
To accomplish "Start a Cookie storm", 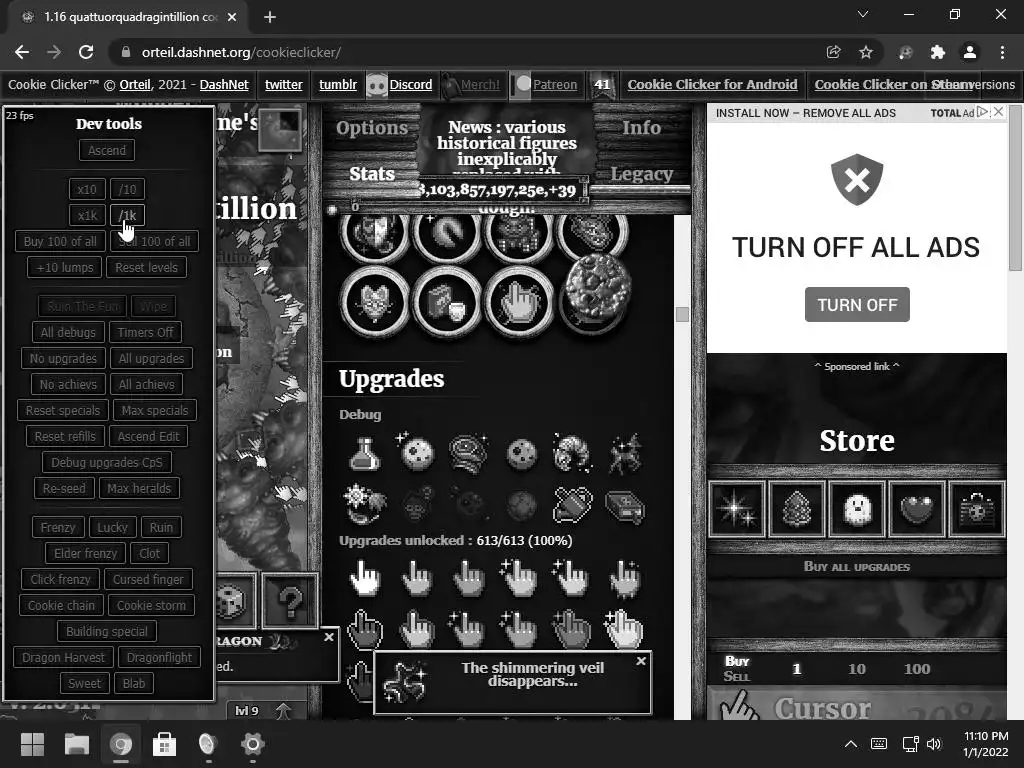I will 152,605.
